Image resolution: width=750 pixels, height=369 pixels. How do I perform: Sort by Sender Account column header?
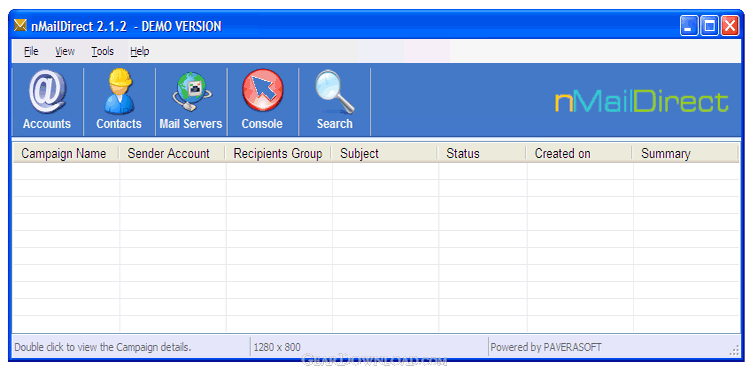coord(172,154)
